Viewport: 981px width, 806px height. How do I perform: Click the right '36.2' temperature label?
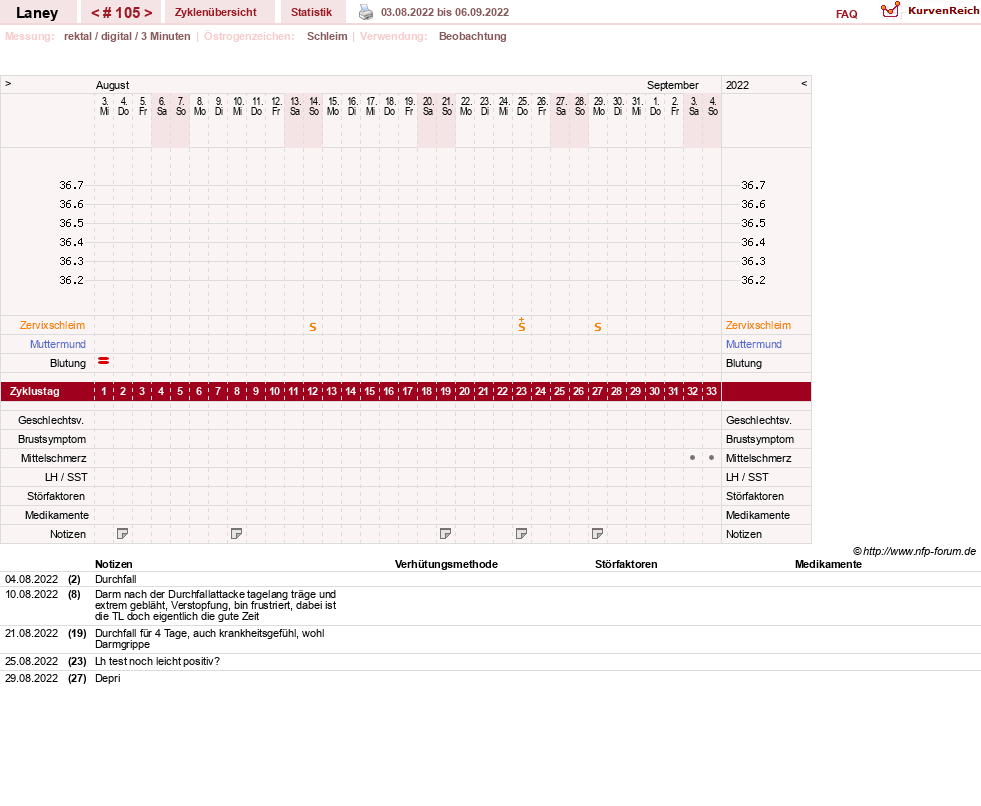coord(753,280)
